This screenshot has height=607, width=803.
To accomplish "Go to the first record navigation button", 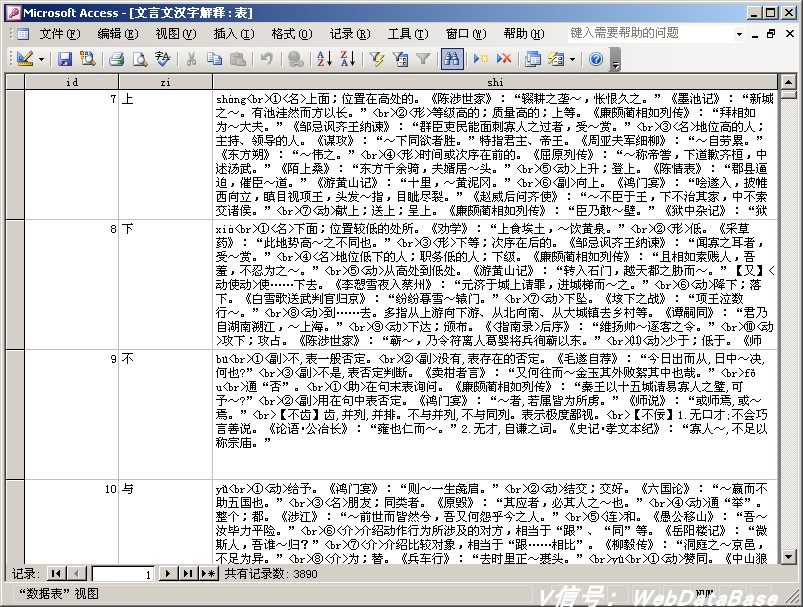I will click(56, 574).
